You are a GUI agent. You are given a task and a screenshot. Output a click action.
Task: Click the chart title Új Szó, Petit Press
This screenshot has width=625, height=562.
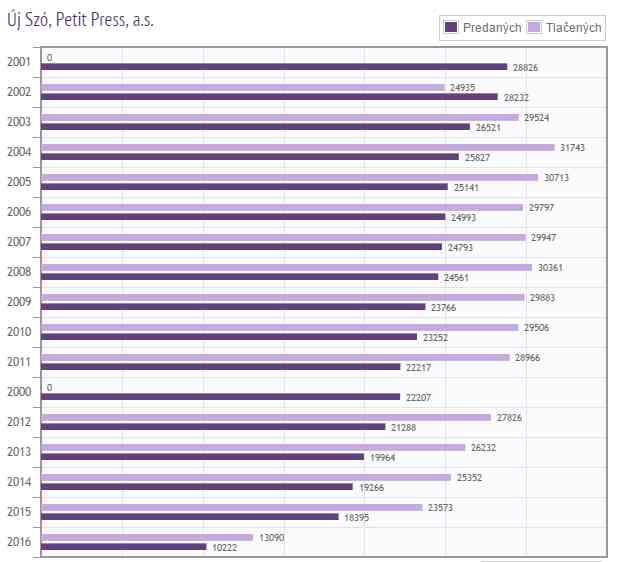coord(80,18)
